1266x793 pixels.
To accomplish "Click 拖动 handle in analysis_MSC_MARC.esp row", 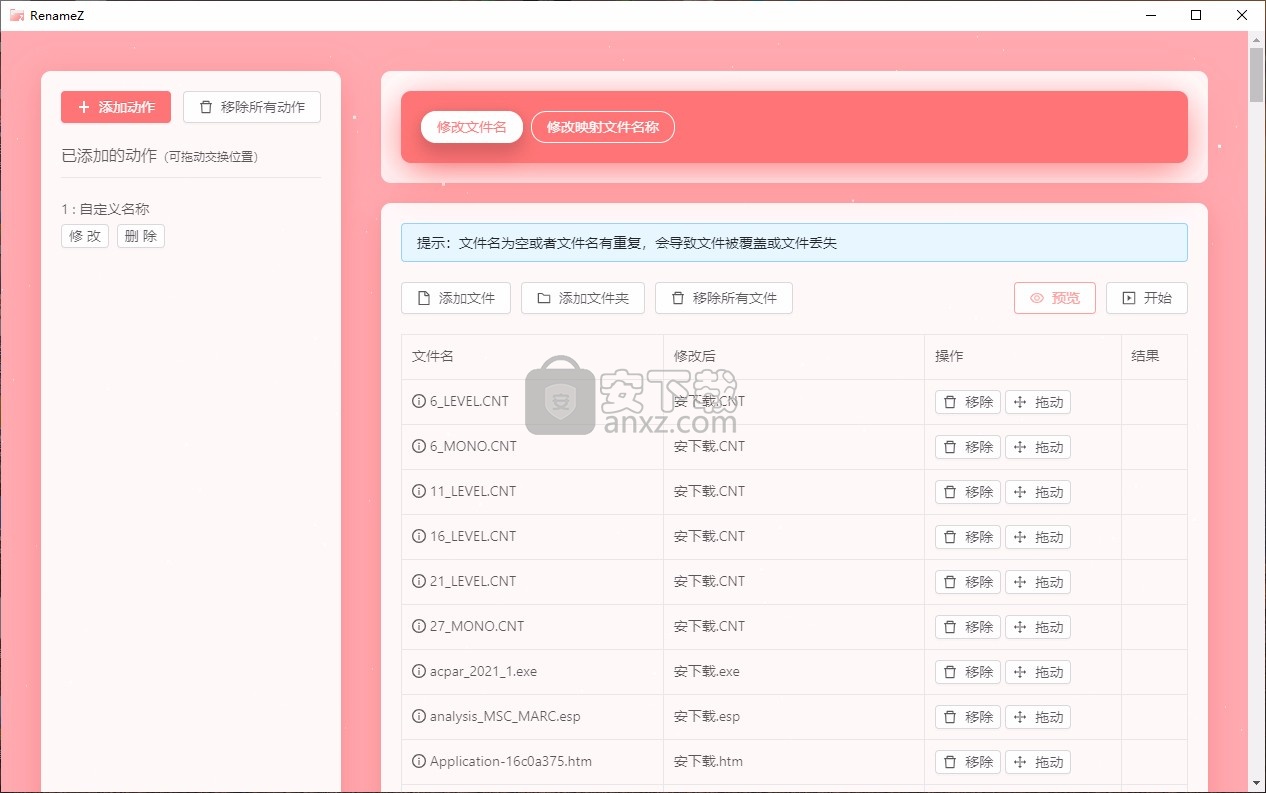I will 1038,717.
